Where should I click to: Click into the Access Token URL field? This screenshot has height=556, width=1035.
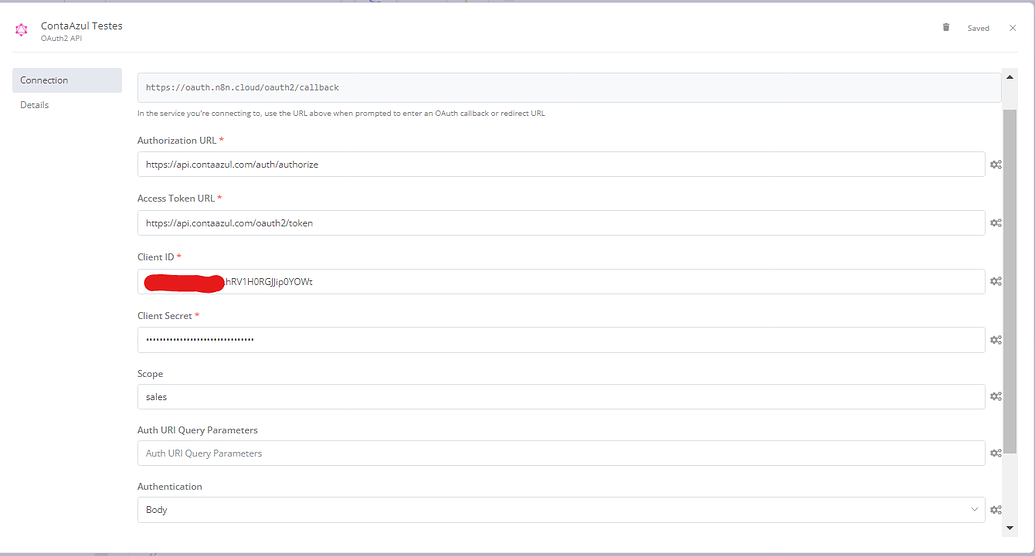(560, 223)
